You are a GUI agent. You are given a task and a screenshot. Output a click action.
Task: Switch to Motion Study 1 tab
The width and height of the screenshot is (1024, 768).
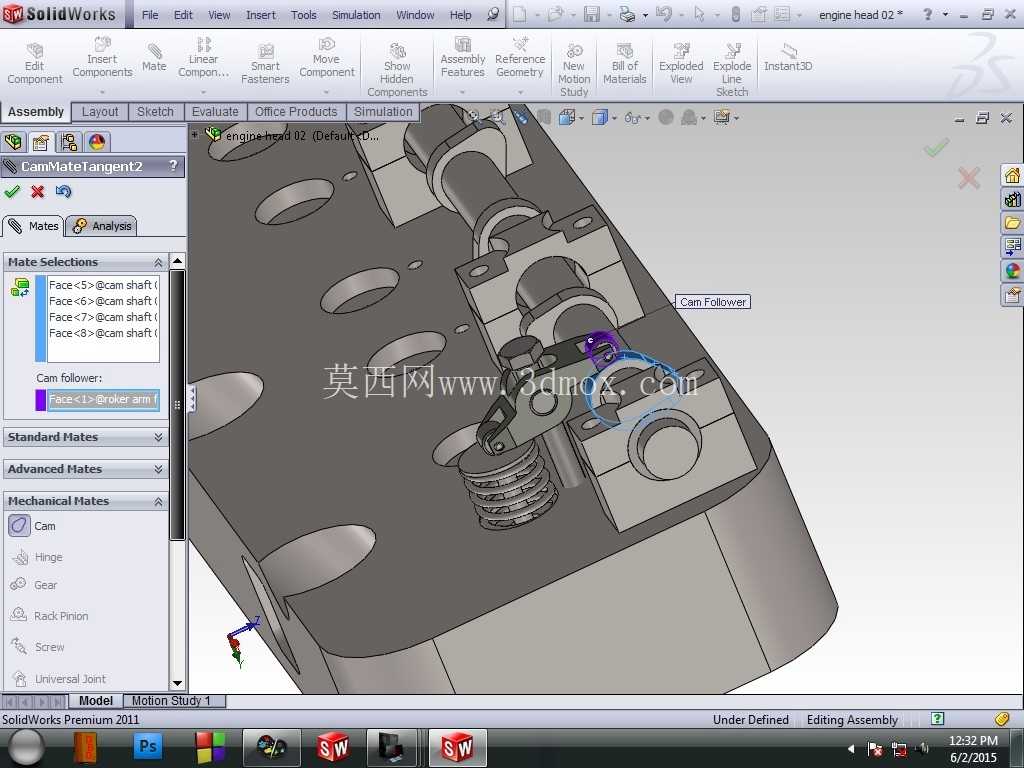pyautogui.click(x=171, y=701)
